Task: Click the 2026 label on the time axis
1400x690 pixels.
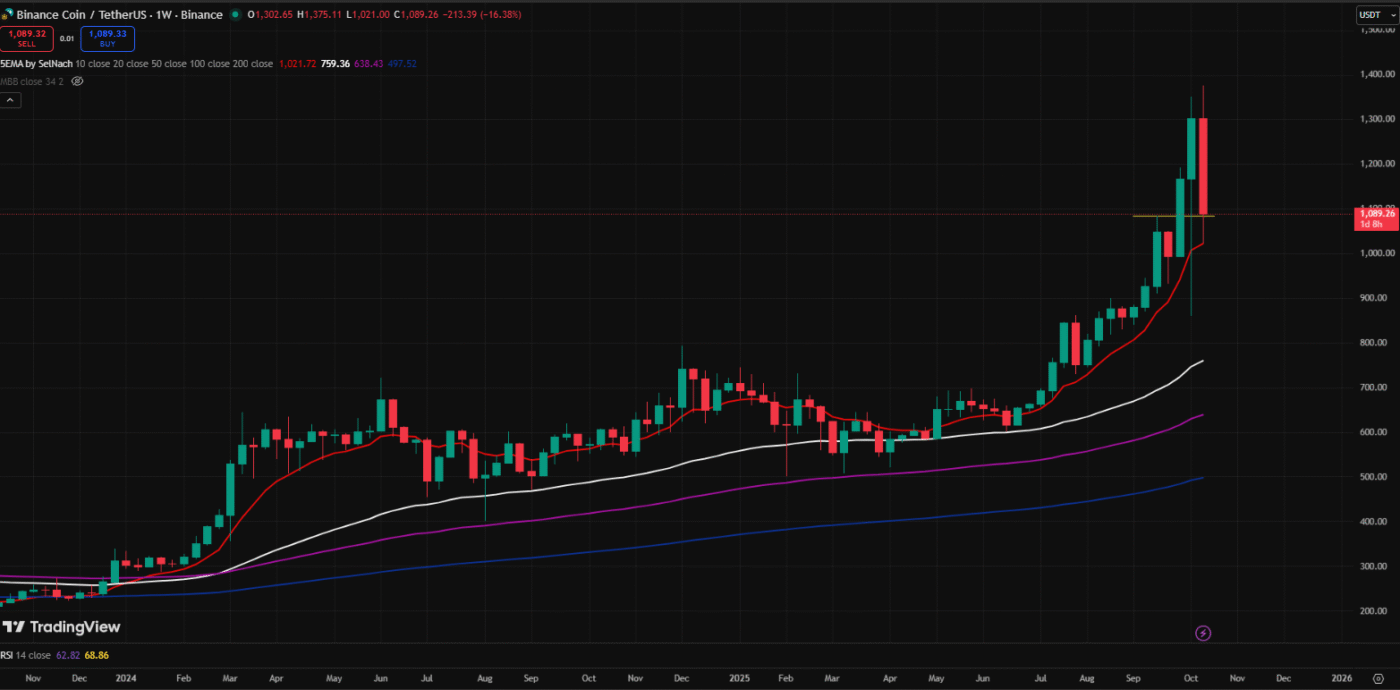Action: (x=1343, y=677)
